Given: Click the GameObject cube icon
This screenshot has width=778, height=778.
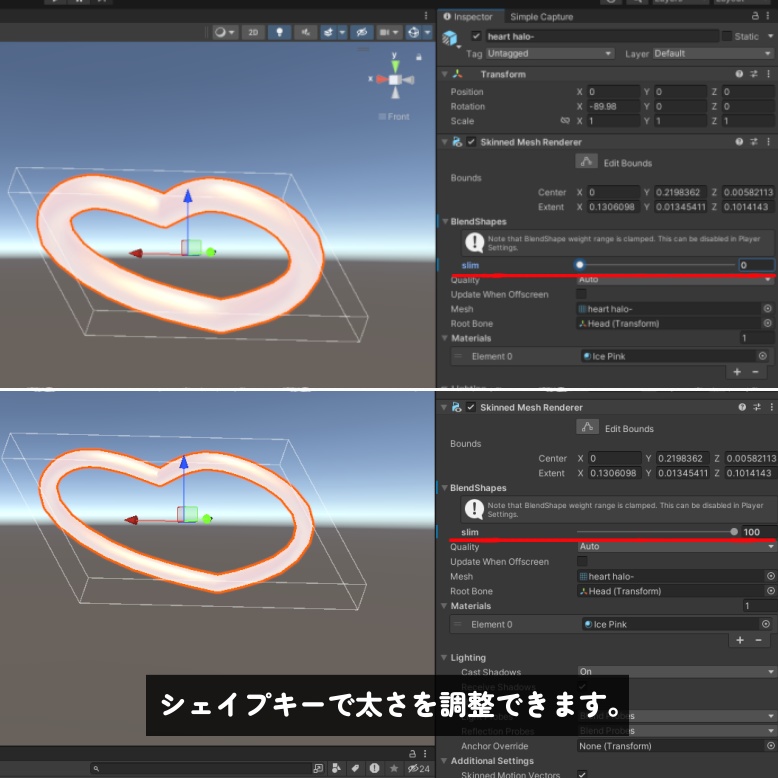Looking at the screenshot, I should pyautogui.click(x=450, y=38).
